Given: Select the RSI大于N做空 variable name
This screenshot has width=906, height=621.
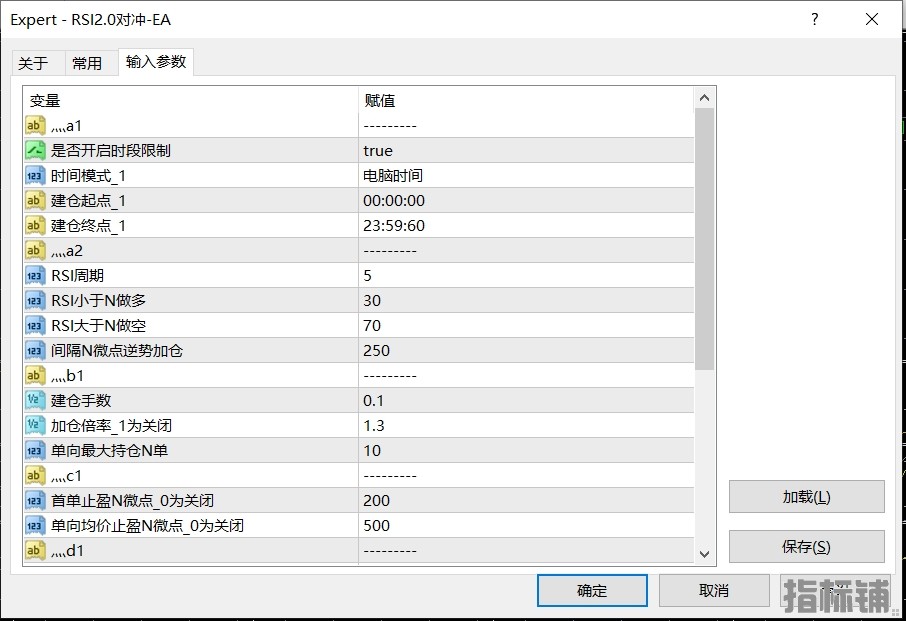Looking at the screenshot, I should point(98,325).
